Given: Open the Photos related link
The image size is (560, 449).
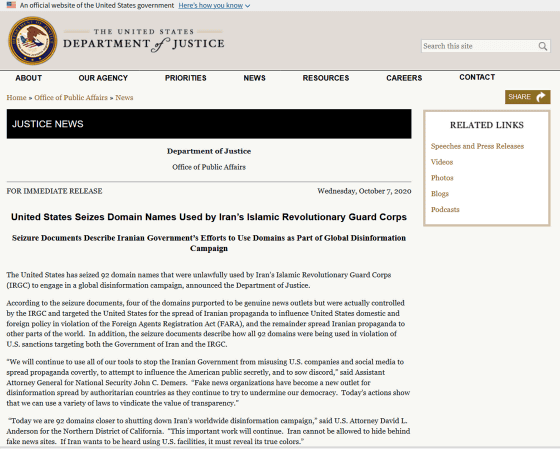Looking at the screenshot, I should click(x=442, y=178).
